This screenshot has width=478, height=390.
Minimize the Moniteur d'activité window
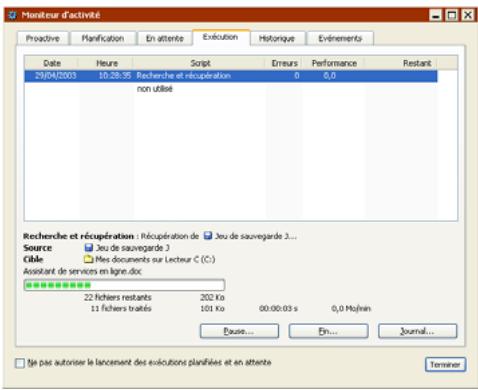[x=436, y=15]
